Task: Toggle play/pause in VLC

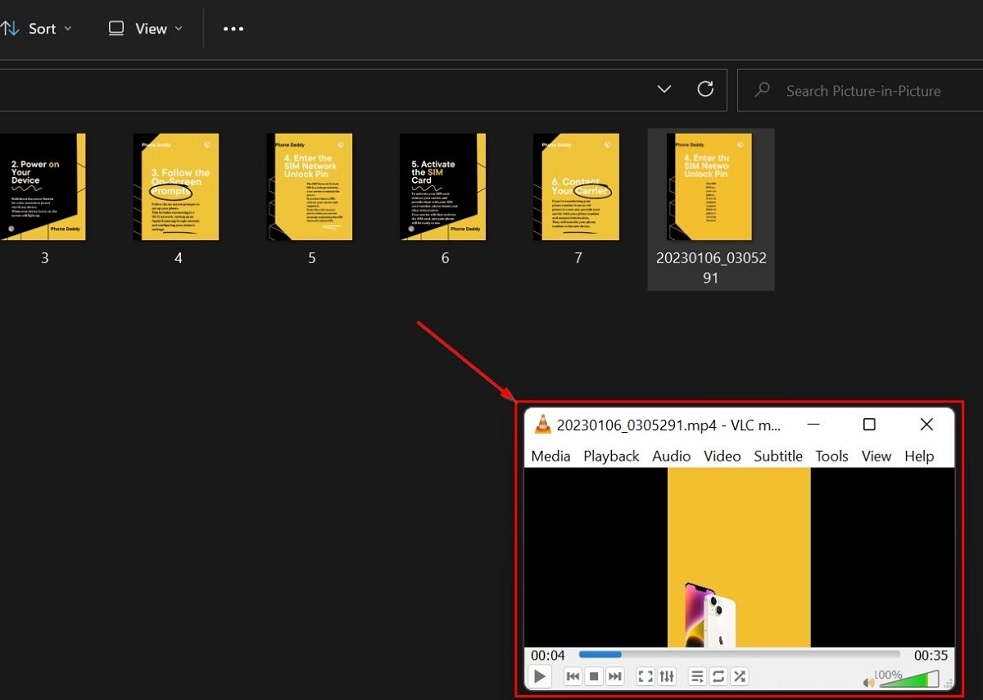Action: (539, 676)
